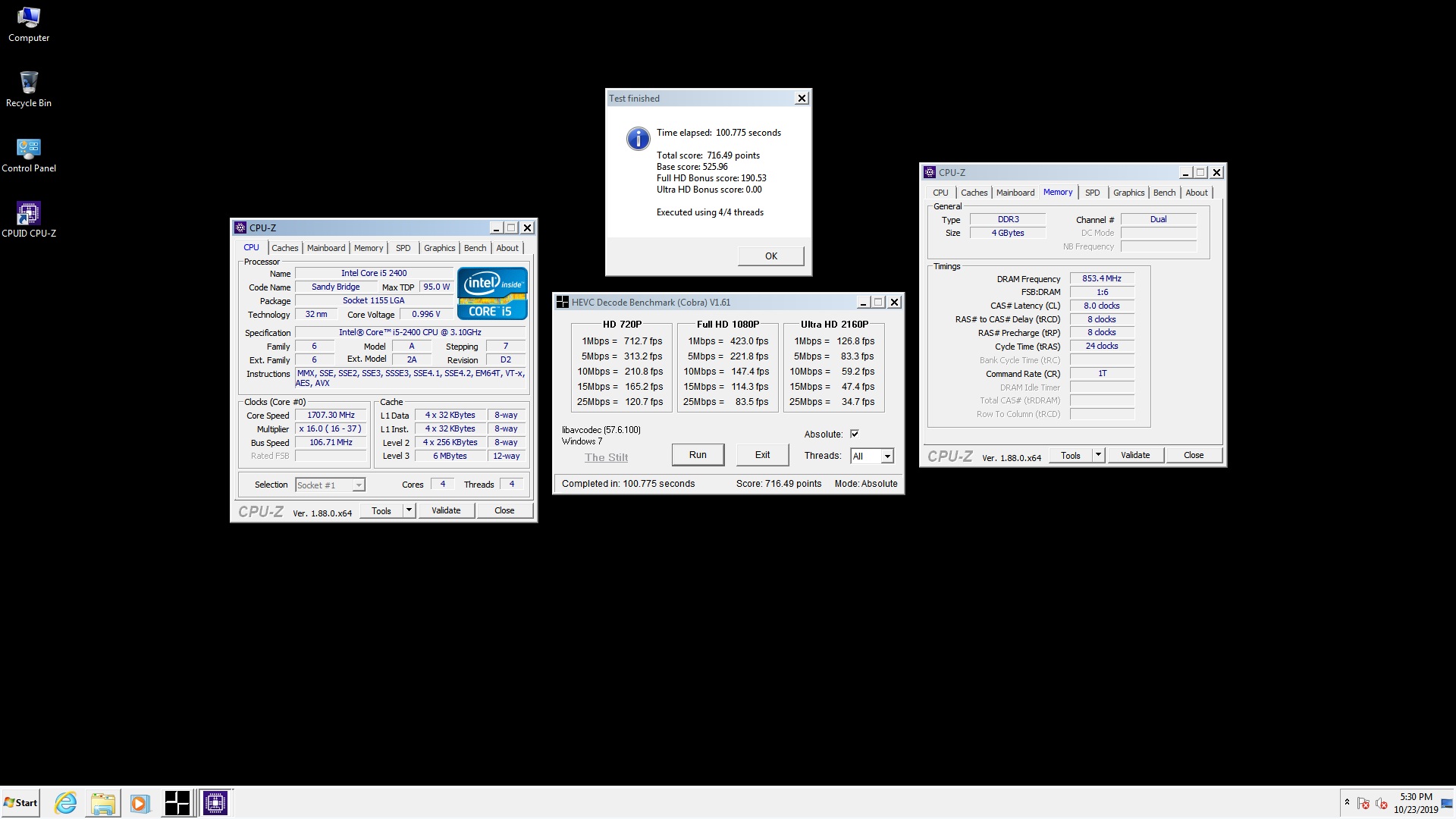Close the Test finished dialog

(802, 98)
